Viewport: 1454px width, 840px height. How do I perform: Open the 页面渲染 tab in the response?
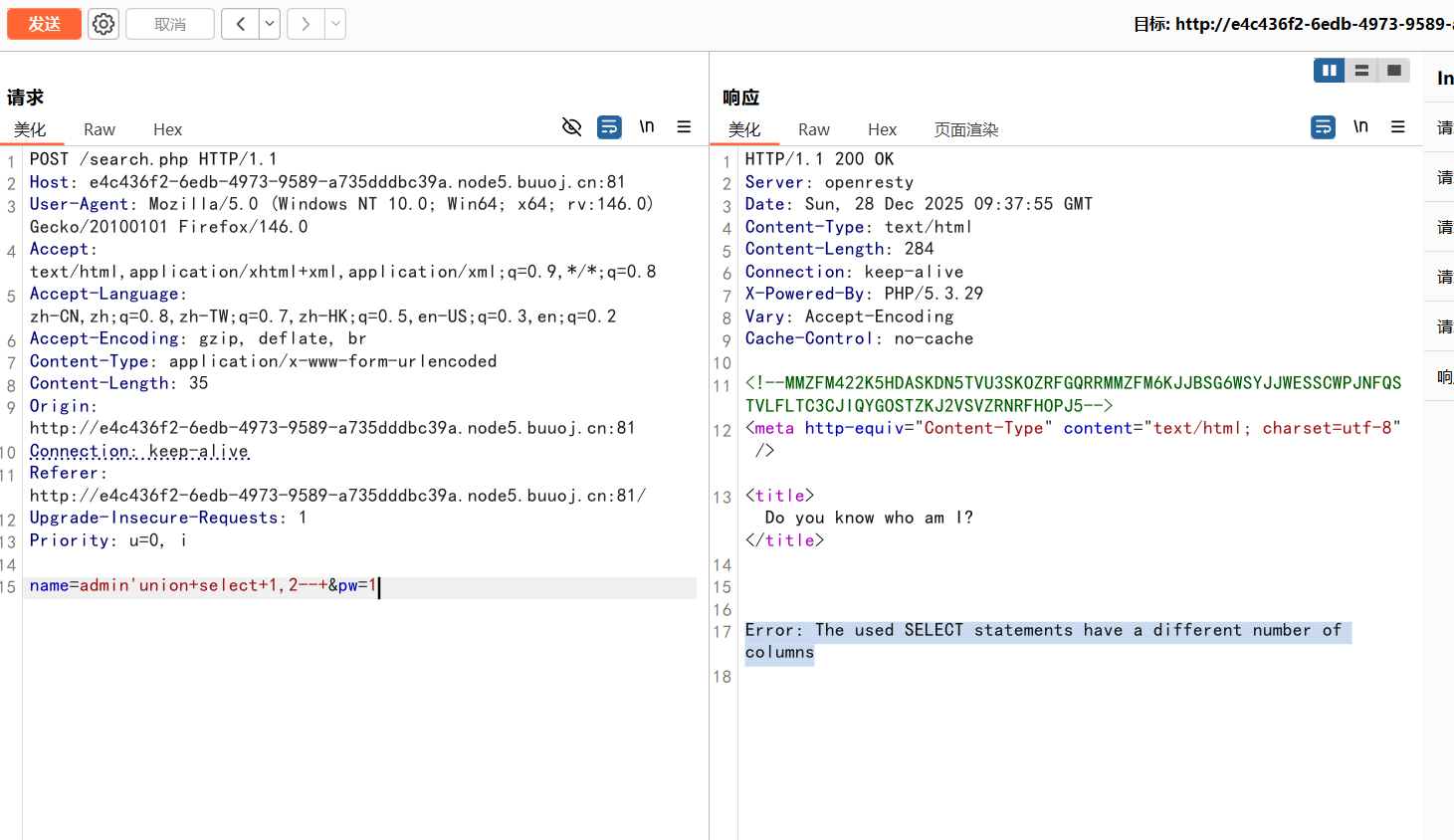click(x=965, y=129)
